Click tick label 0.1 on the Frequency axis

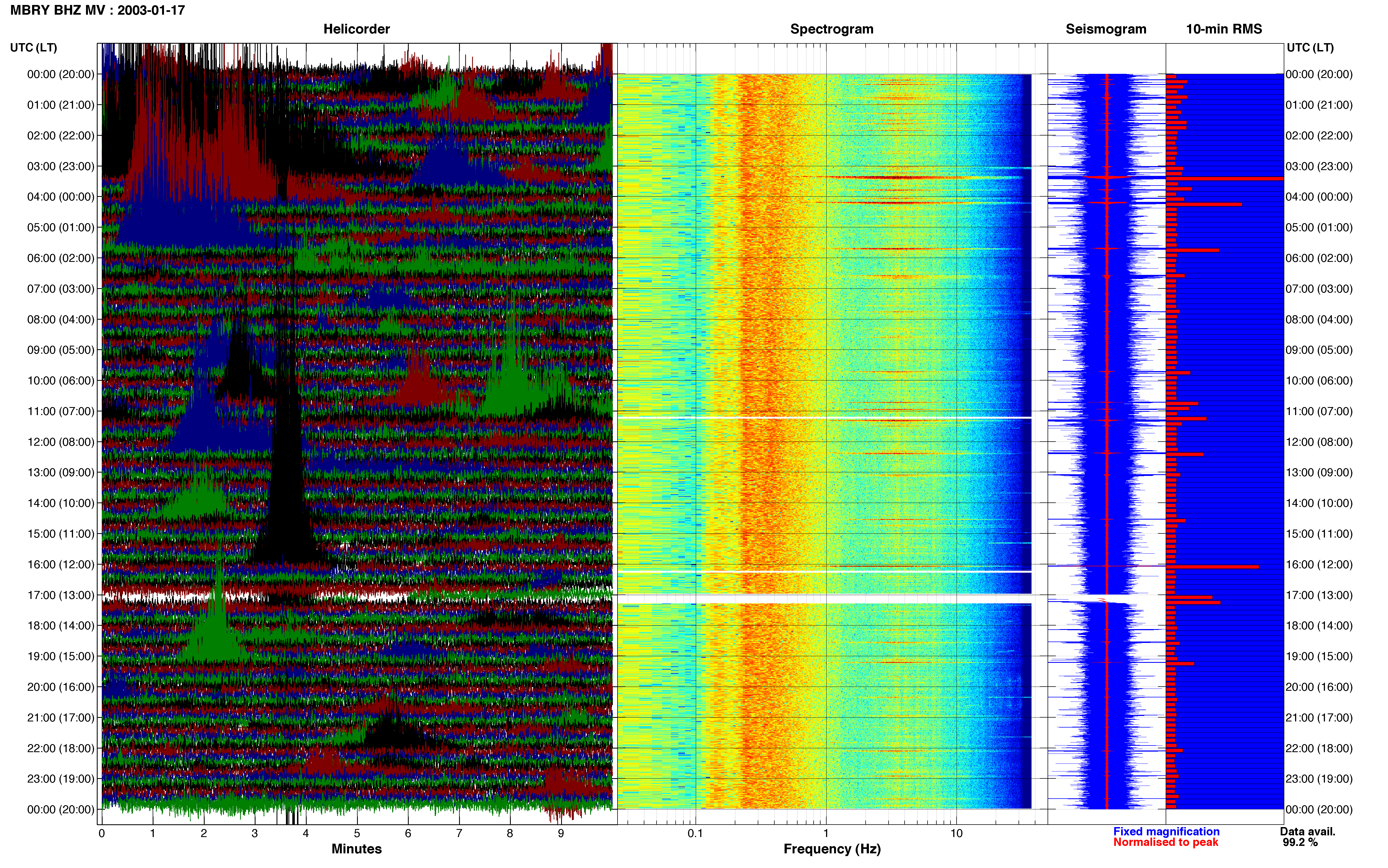pyautogui.click(x=695, y=833)
